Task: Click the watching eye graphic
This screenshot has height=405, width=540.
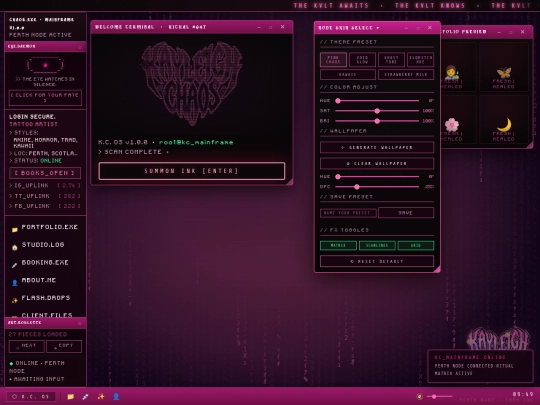Action: tap(45, 65)
